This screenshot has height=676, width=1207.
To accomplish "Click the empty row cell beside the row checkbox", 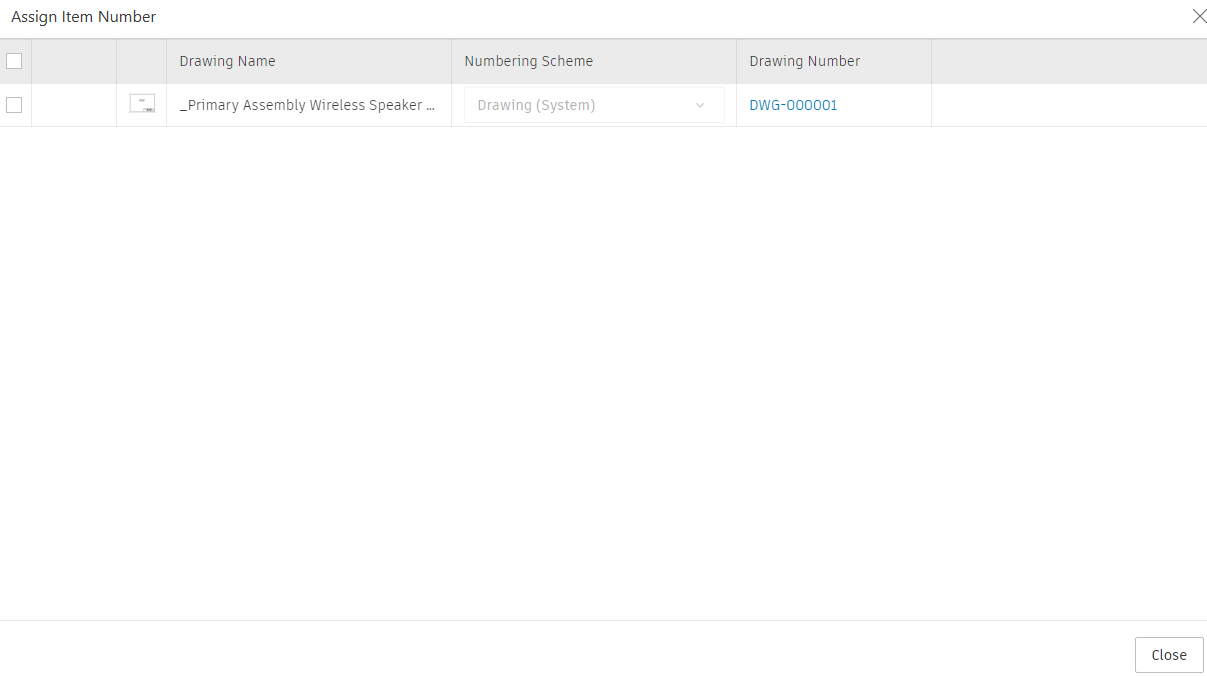I will pyautogui.click(x=74, y=105).
